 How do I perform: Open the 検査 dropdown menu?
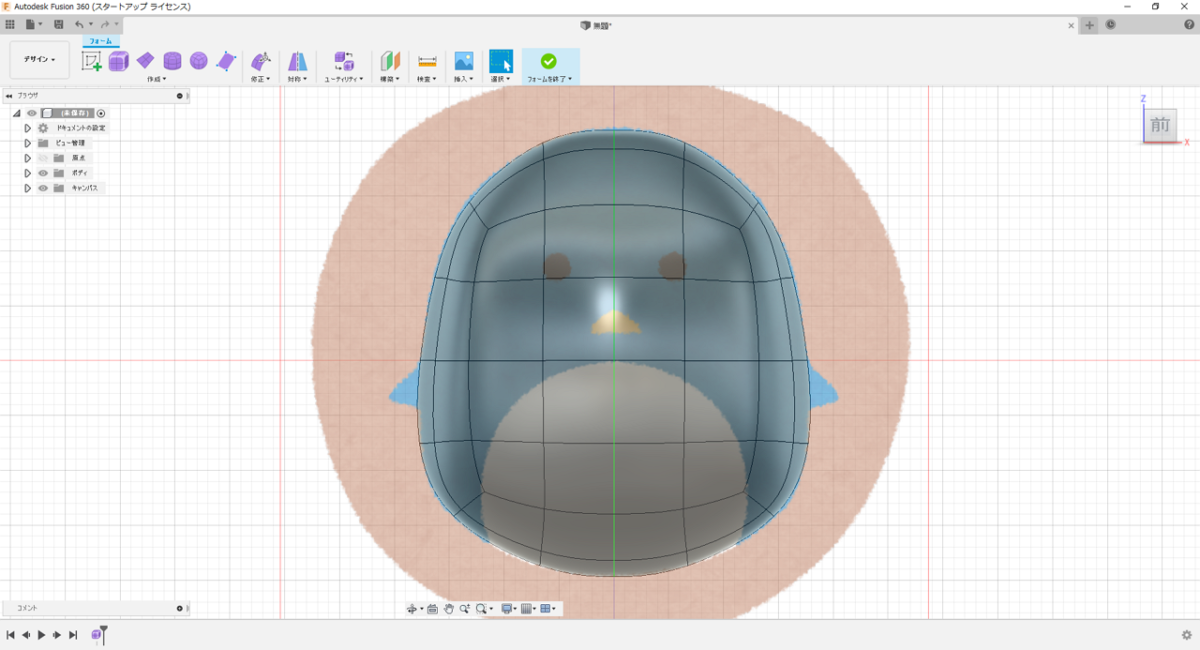(427, 79)
